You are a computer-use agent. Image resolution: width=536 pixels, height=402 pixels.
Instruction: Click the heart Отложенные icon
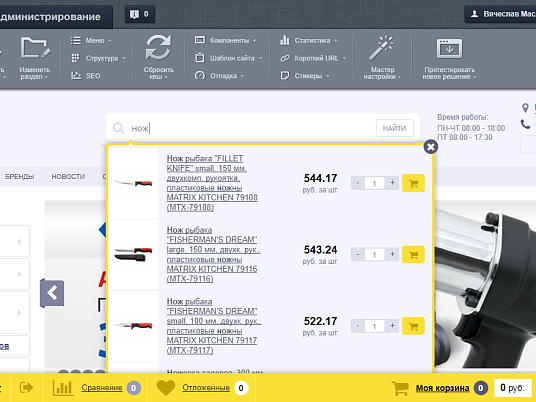(166, 388)
